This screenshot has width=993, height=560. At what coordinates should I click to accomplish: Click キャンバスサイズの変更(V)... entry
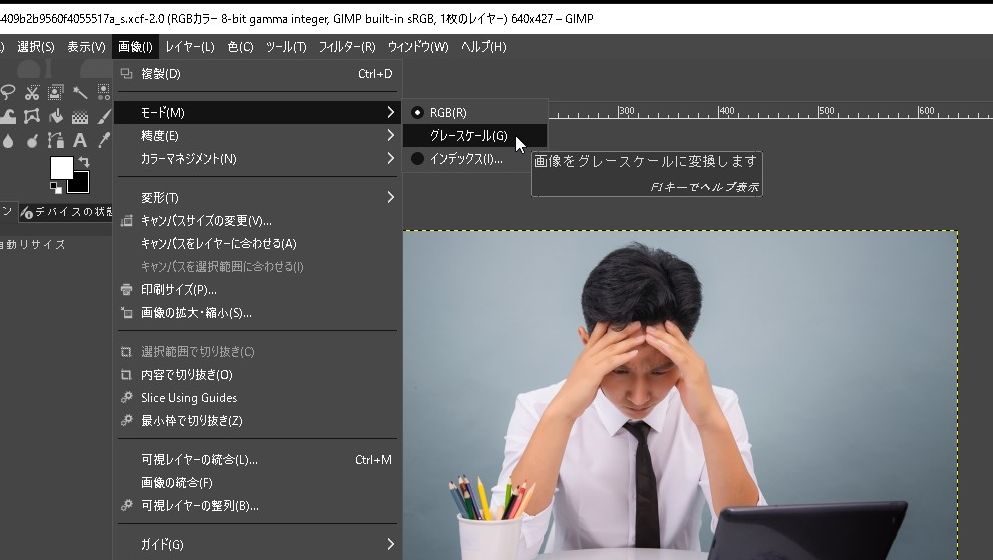206,221
